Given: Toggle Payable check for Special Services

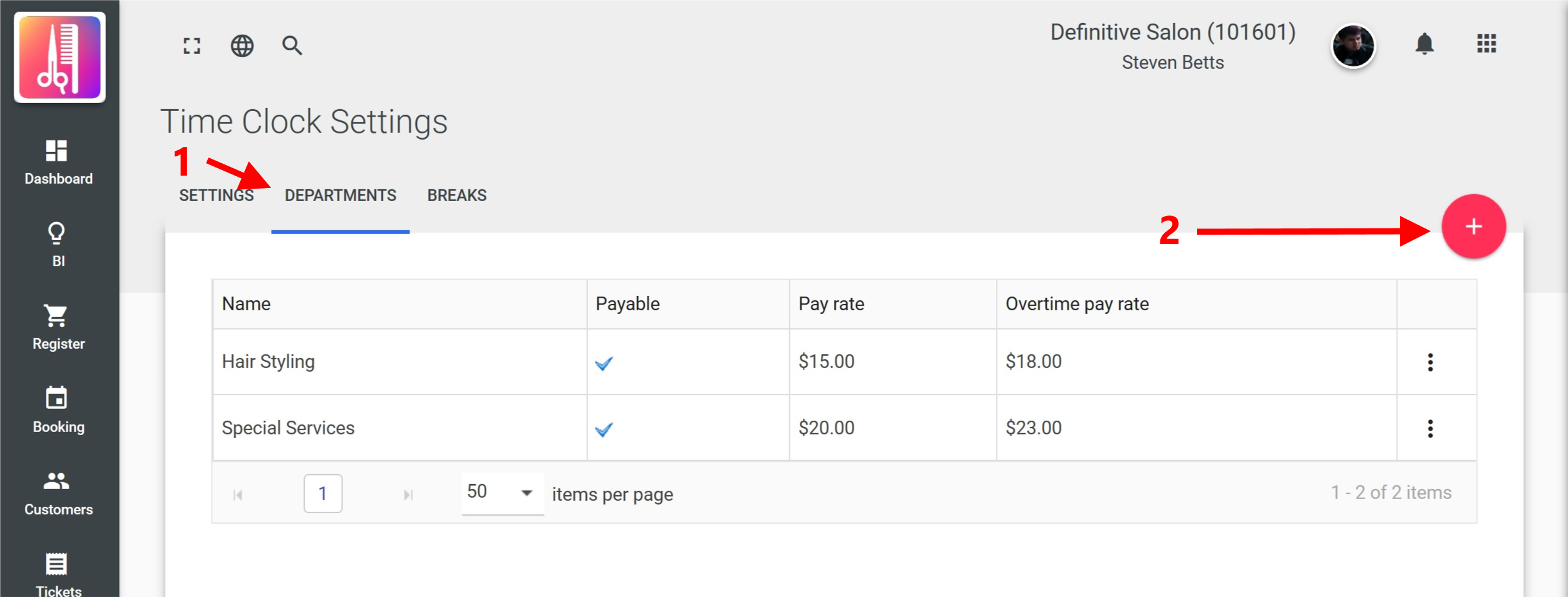Looking at the screenshot, I should point(604,429).
